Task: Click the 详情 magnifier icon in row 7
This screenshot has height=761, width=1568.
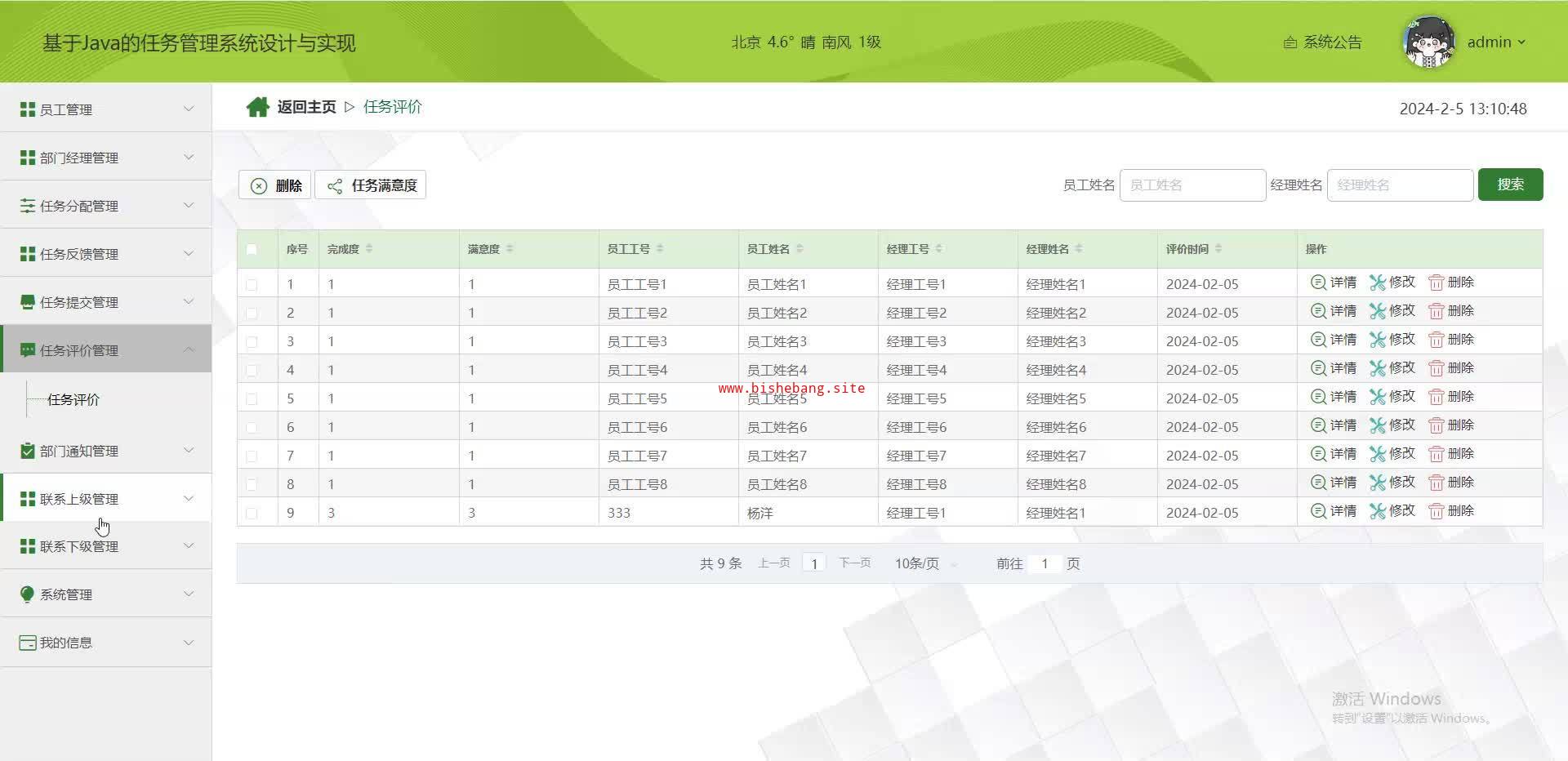Action: point(1318,454)
